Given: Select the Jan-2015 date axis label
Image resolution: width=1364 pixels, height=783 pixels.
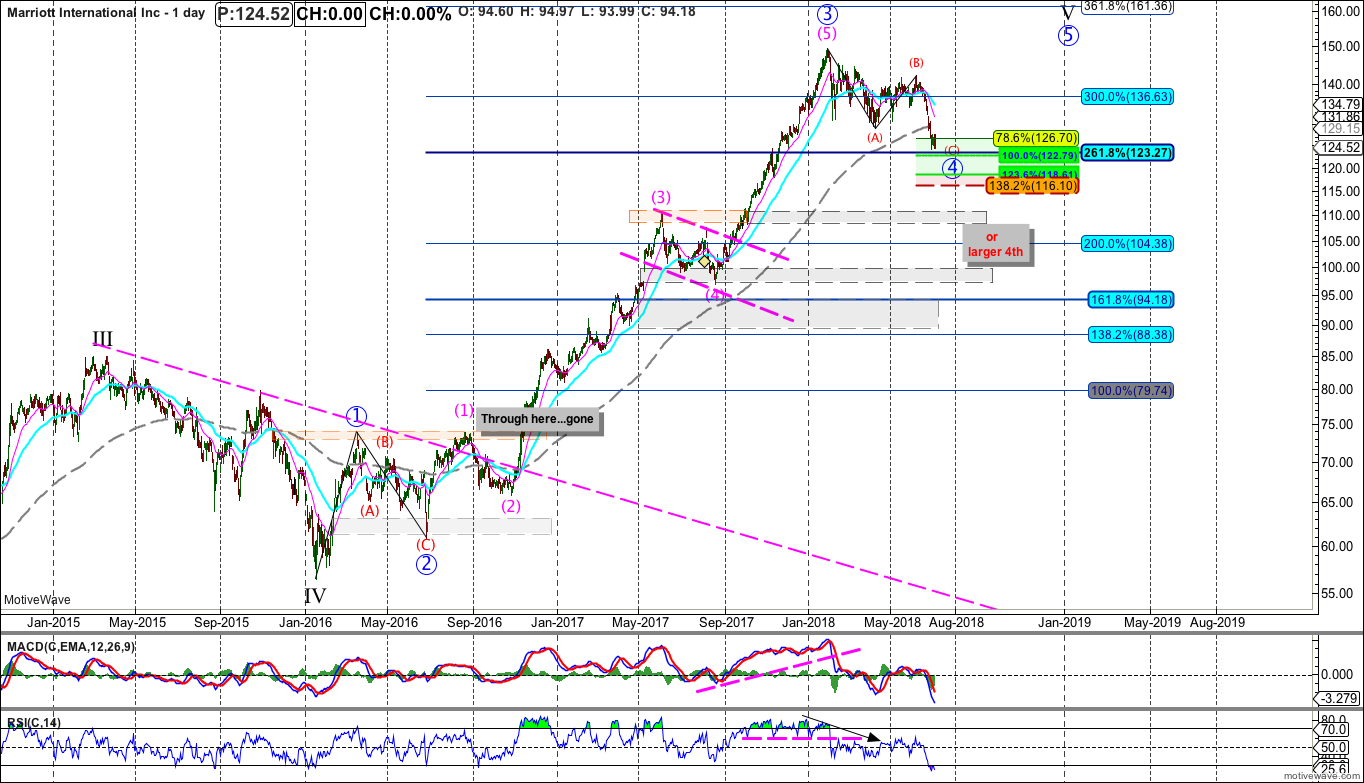Looking at the screenshot, I should click(52, 621).
